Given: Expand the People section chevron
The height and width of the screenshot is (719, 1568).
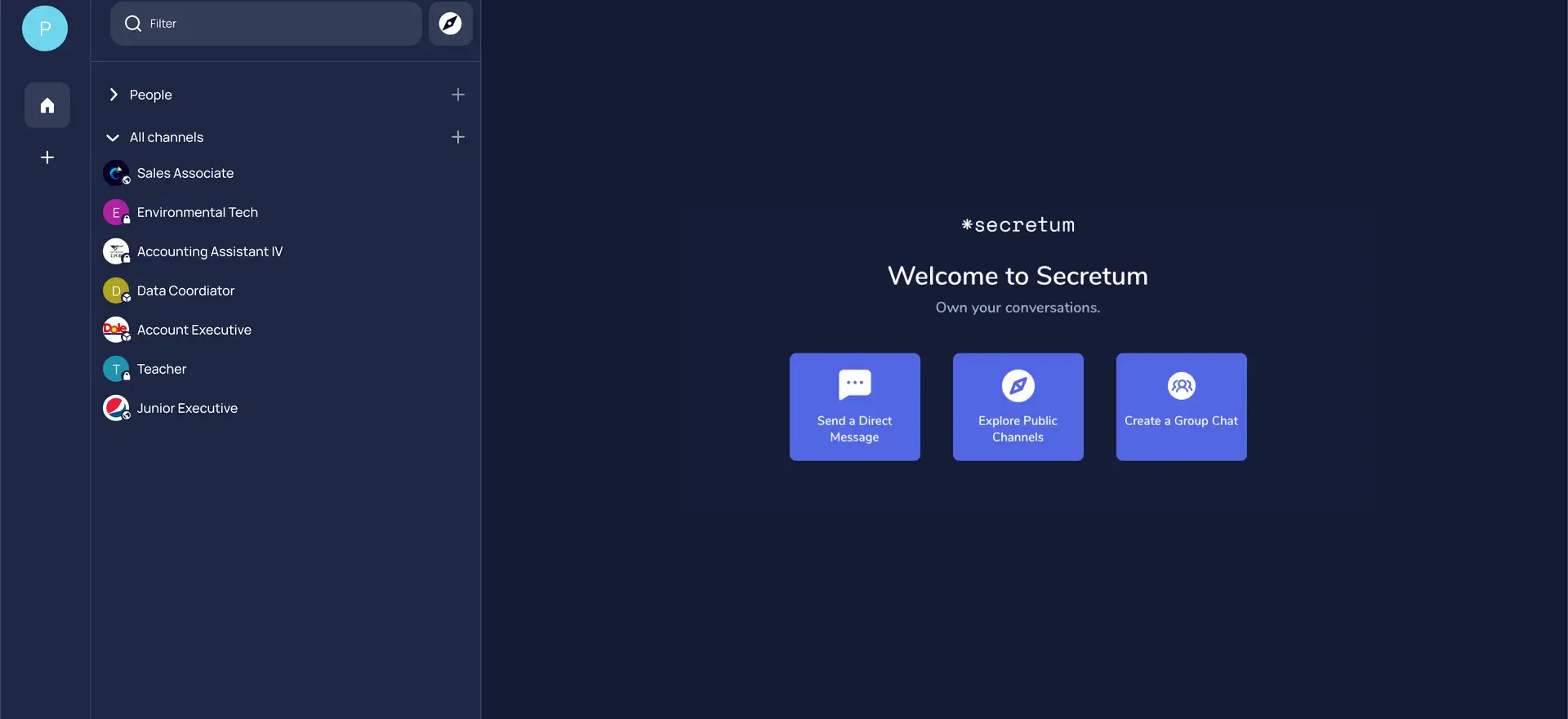Looking at the screenshot, I should [x=114, y=95].
